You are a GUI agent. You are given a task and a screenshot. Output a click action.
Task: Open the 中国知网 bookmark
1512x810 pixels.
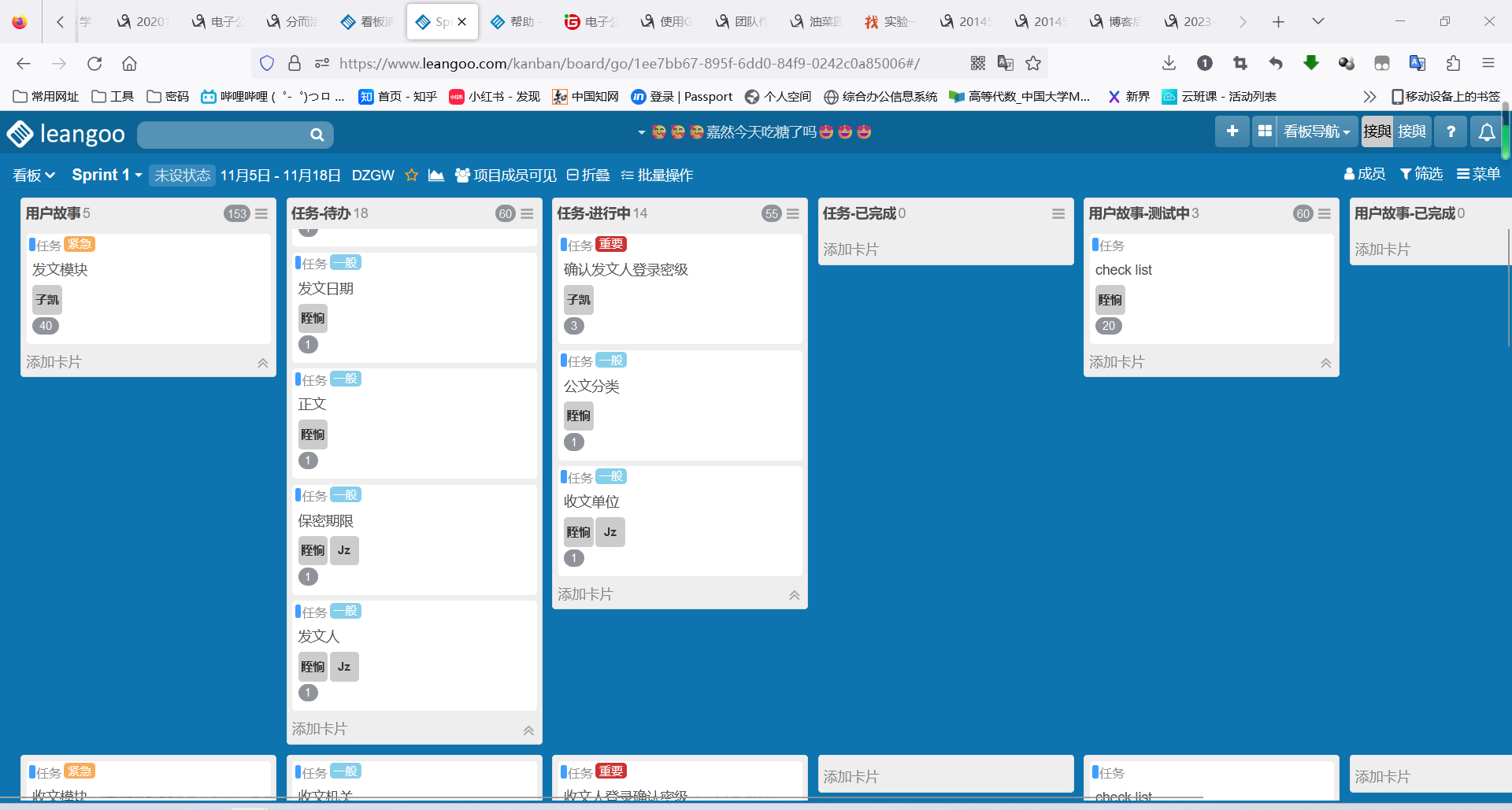[585, 97]
